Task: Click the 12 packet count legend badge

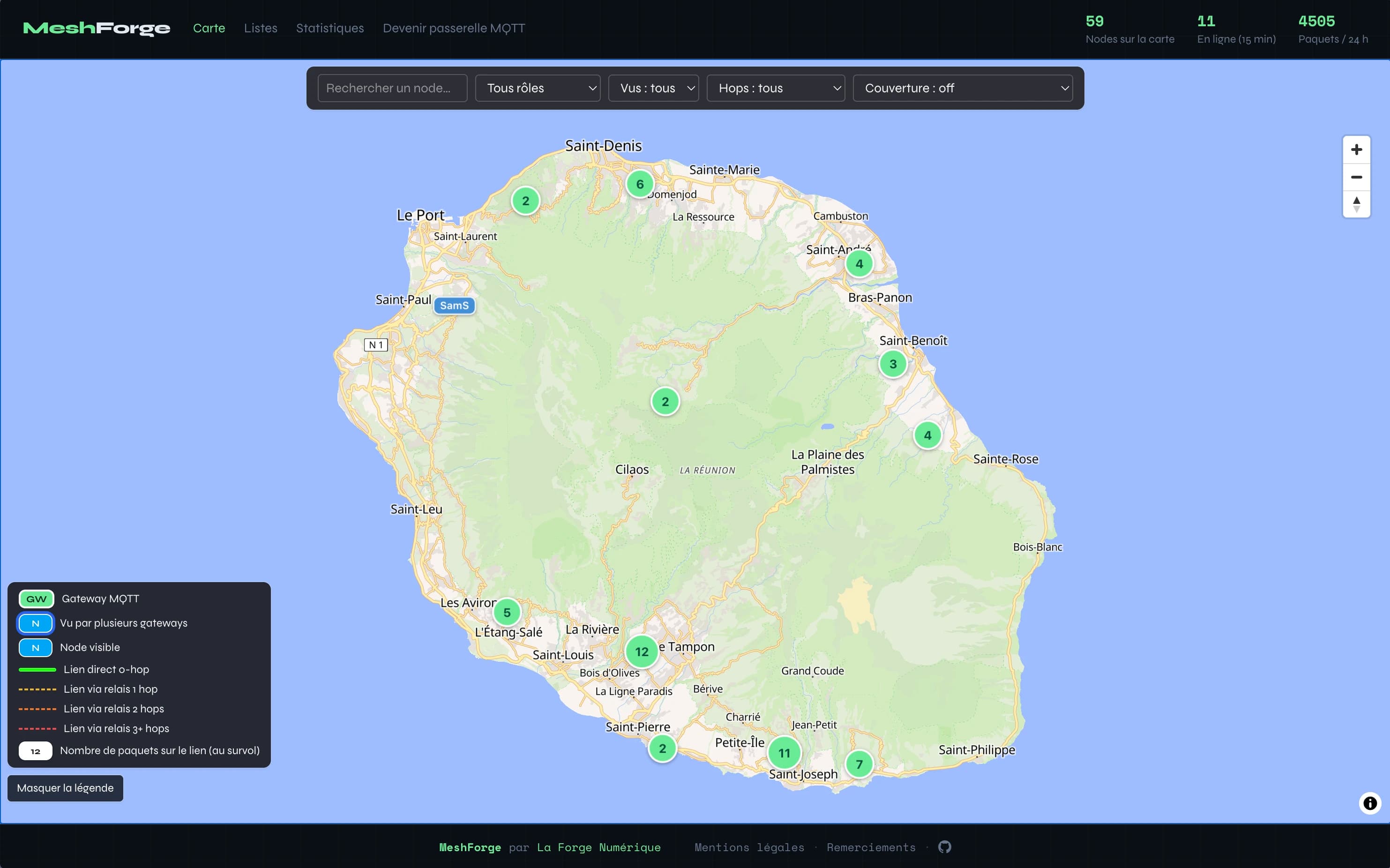Action: tap(36, 751)
